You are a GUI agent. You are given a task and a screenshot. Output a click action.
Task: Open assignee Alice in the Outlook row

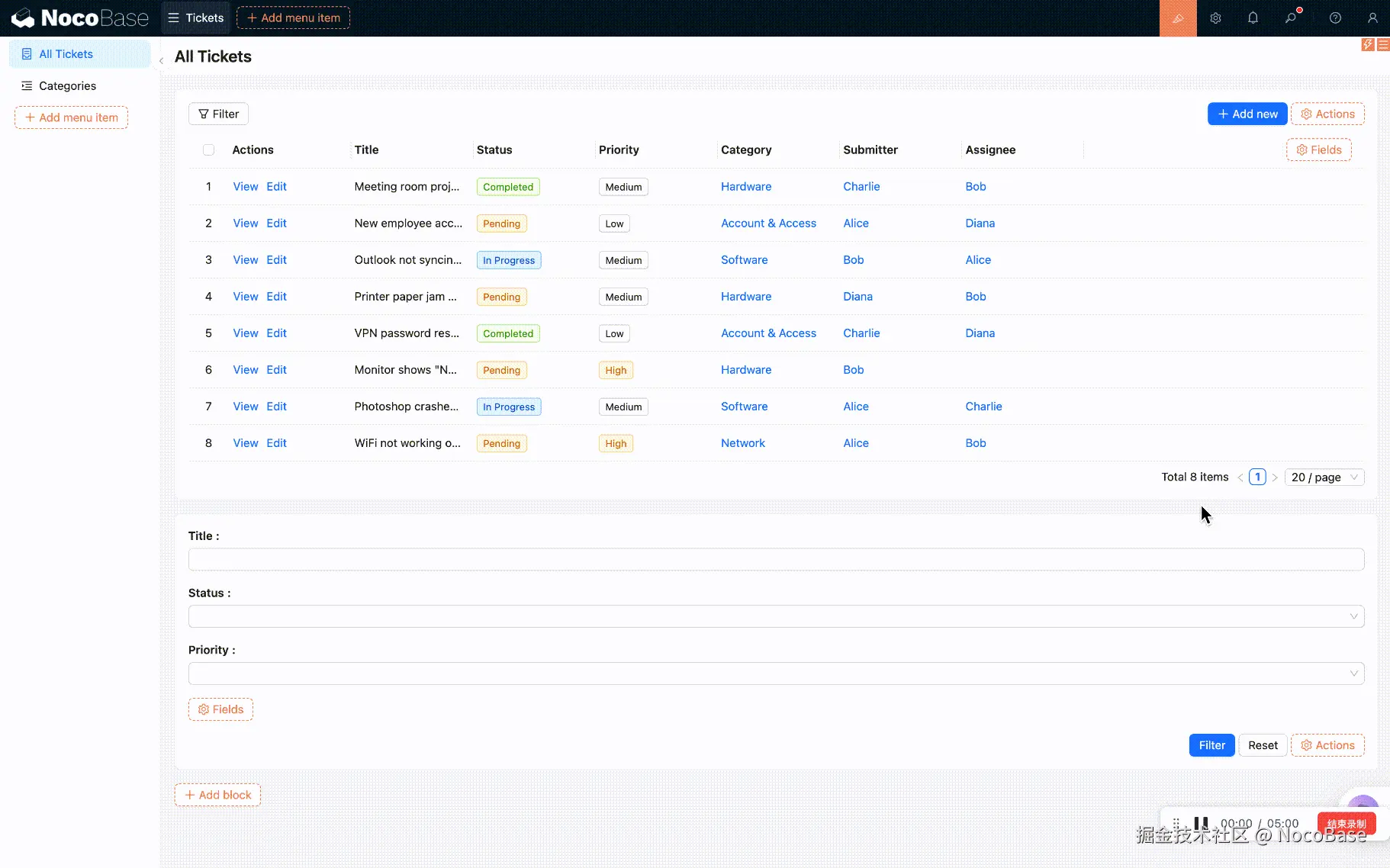(978, 260)
